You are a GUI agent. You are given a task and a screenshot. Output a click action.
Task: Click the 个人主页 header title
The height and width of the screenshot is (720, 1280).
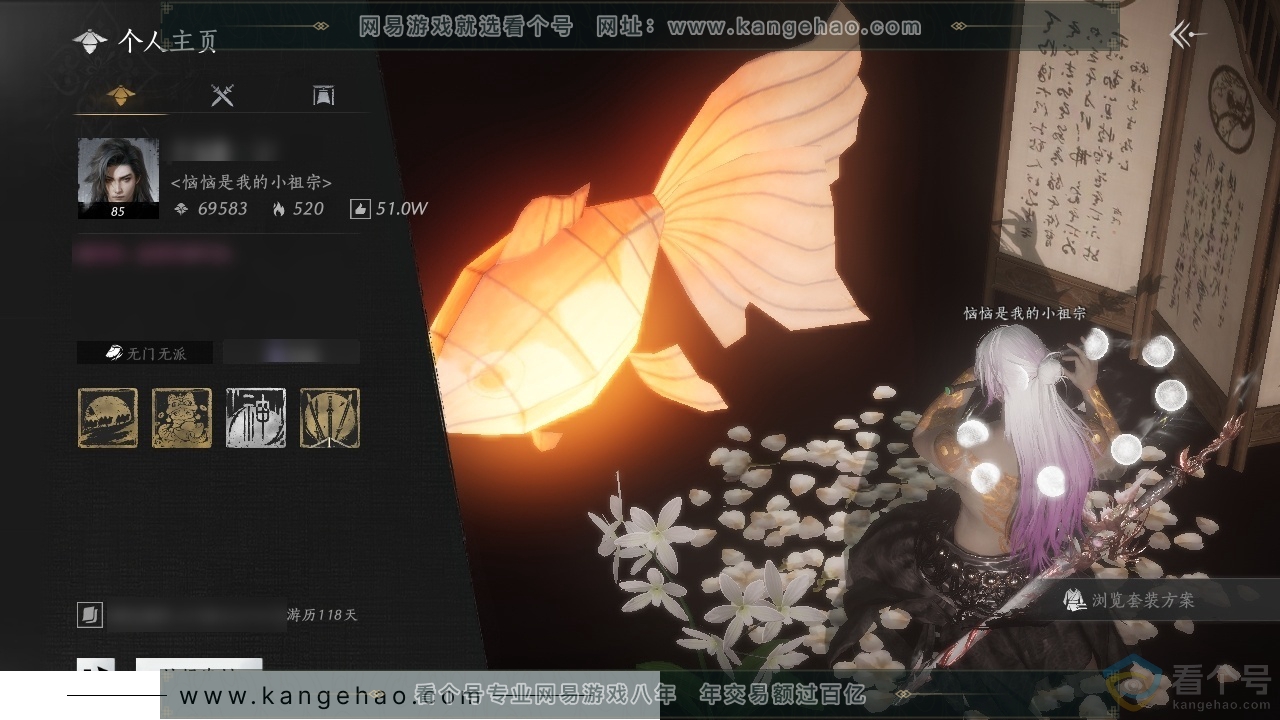point(167,41)
